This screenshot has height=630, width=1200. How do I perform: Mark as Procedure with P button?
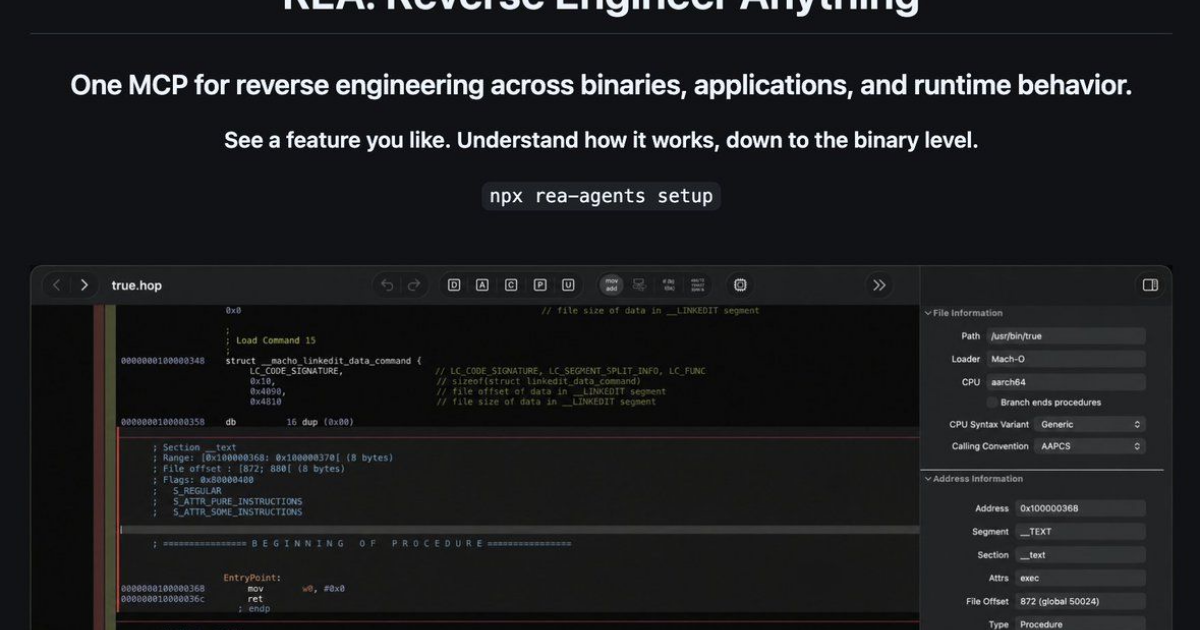point(540,285)
